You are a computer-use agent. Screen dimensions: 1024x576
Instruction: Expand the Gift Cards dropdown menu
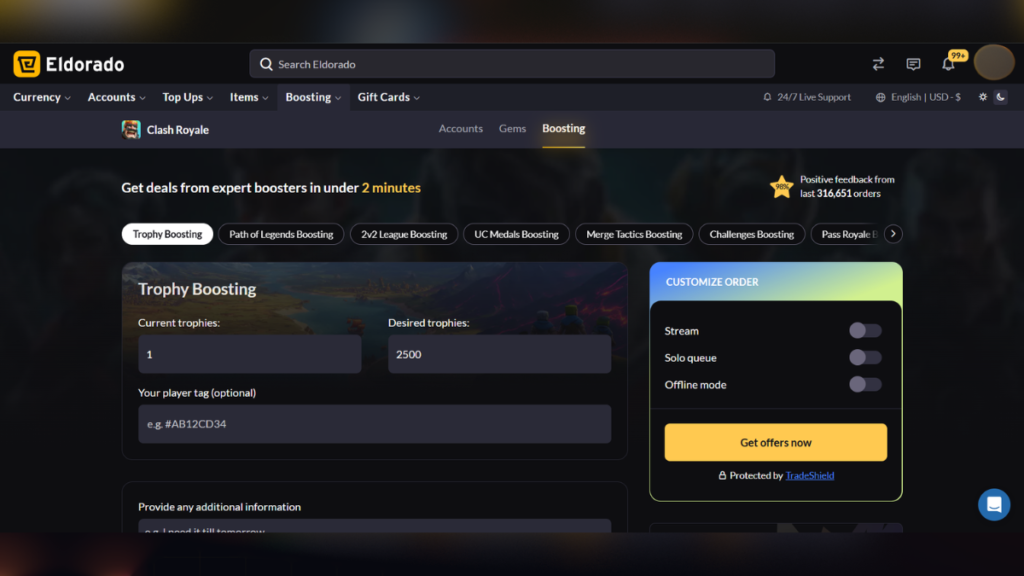click(x=389, y=97)
